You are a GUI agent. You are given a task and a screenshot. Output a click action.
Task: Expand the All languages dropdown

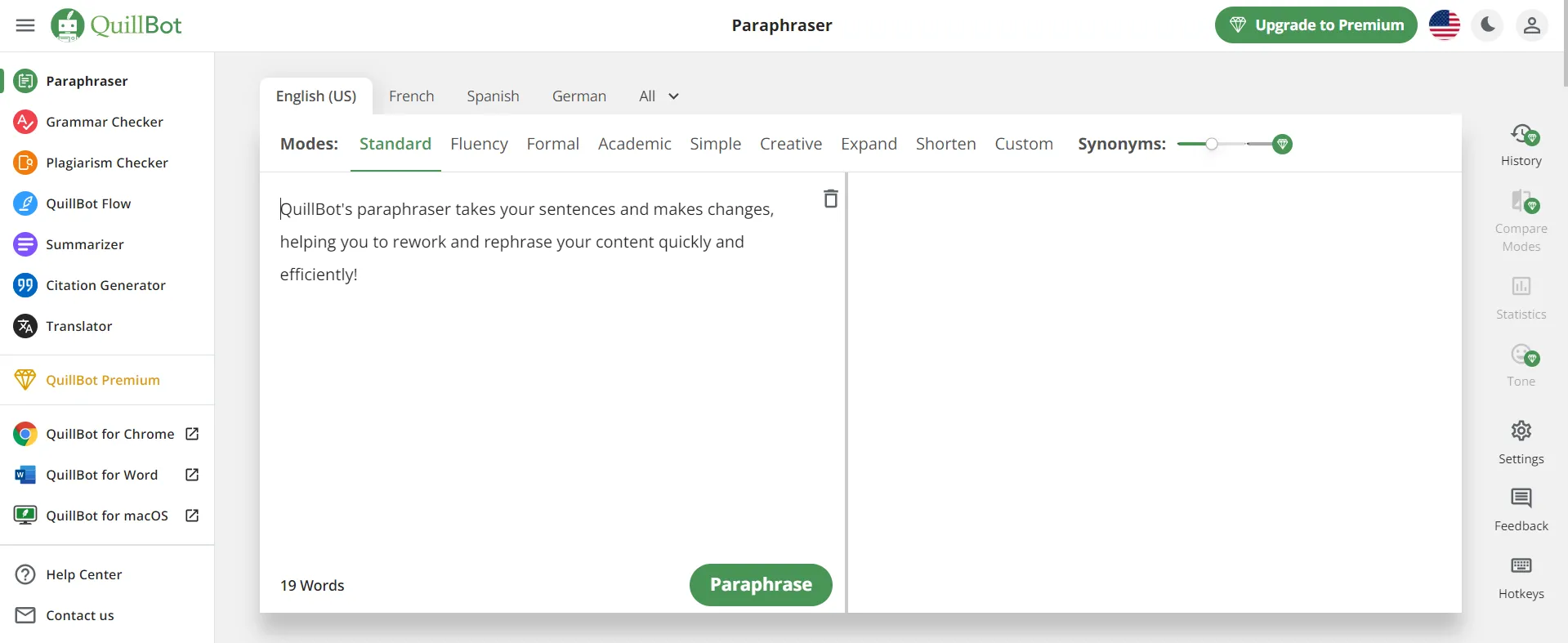pyautogui.click(x=659, y=96)
